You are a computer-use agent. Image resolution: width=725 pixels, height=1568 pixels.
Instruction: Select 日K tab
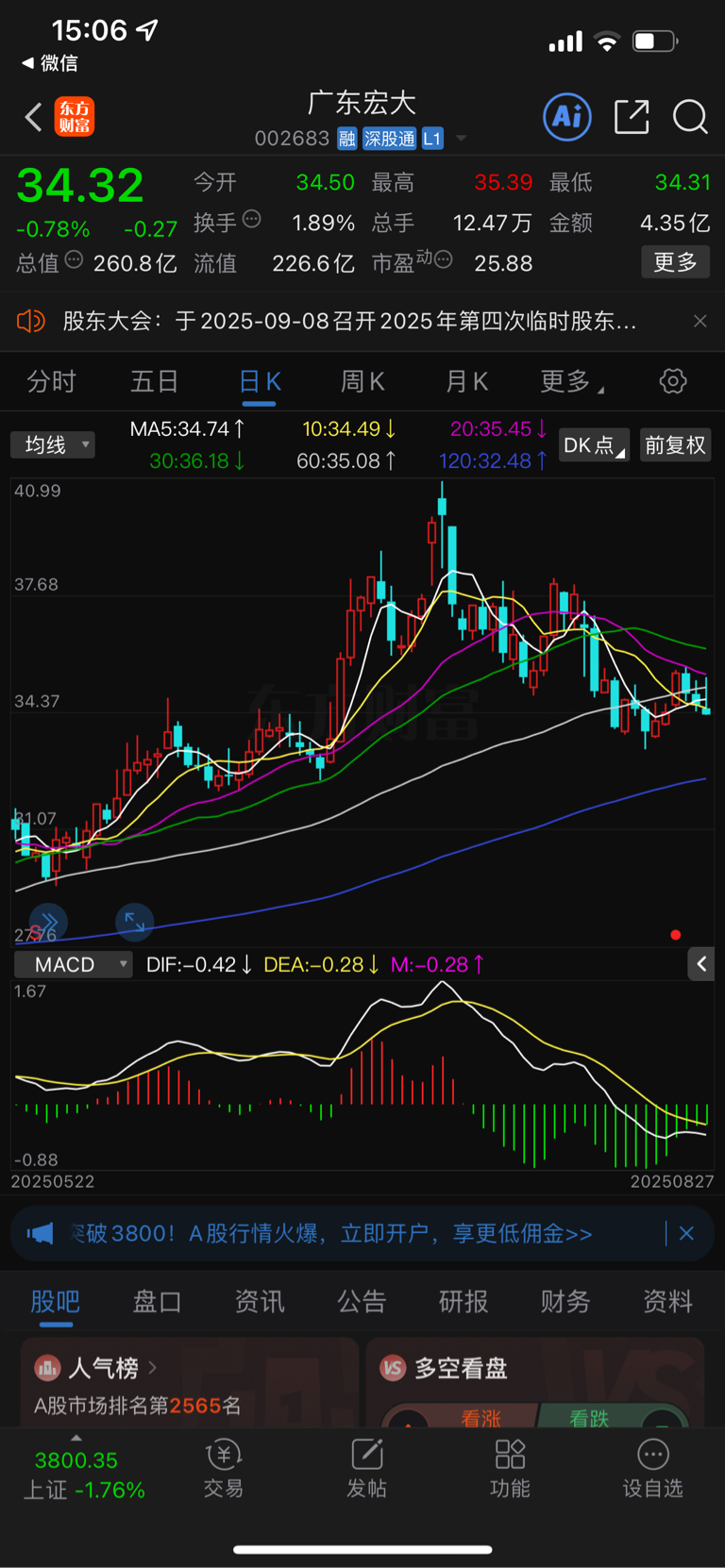(260, 381)
